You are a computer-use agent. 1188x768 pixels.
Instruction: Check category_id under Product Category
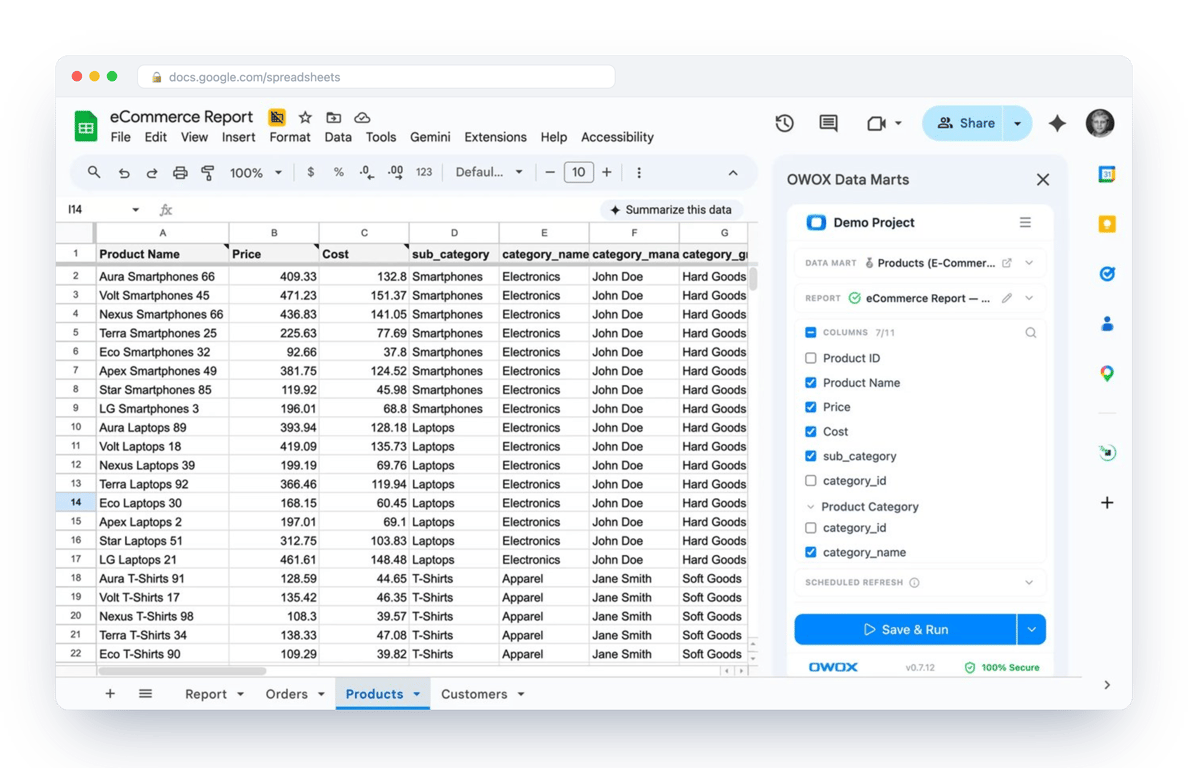click(x=811, y=528)
